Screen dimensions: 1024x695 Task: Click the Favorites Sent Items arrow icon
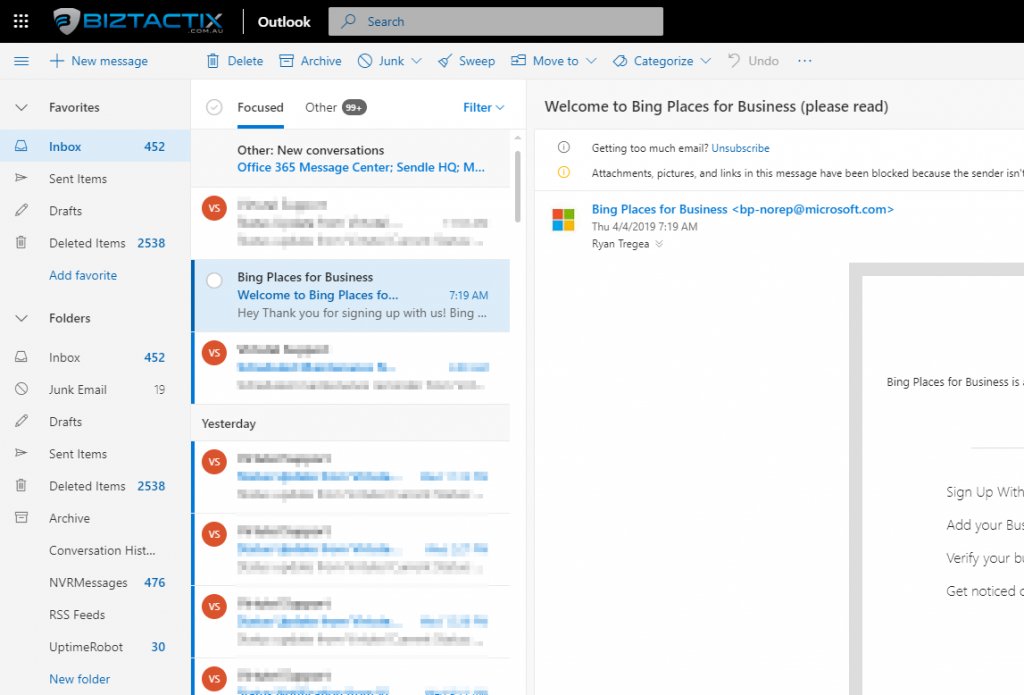click(x=22, y=178)
